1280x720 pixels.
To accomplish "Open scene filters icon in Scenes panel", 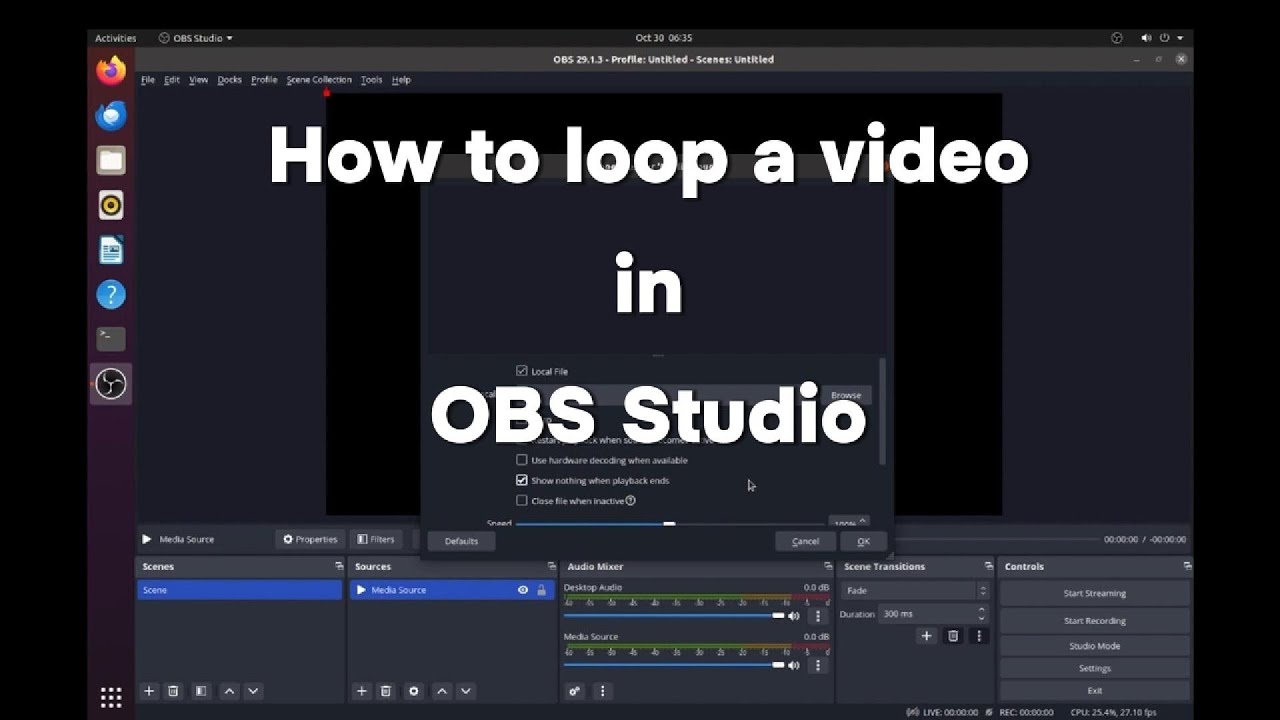I will (x=201, y=691).
